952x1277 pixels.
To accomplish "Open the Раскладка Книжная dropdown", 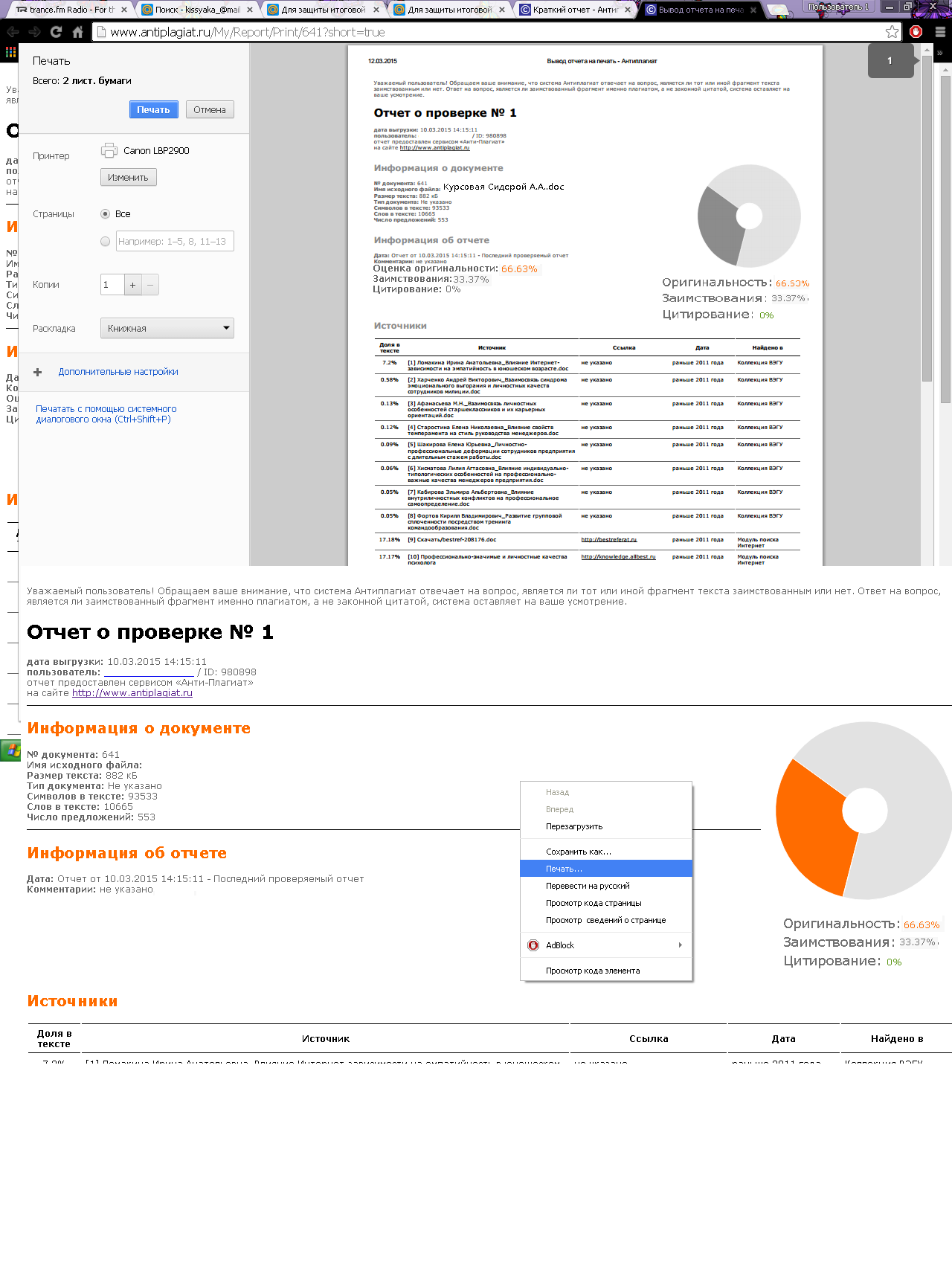I will click(x=167, y=328).
